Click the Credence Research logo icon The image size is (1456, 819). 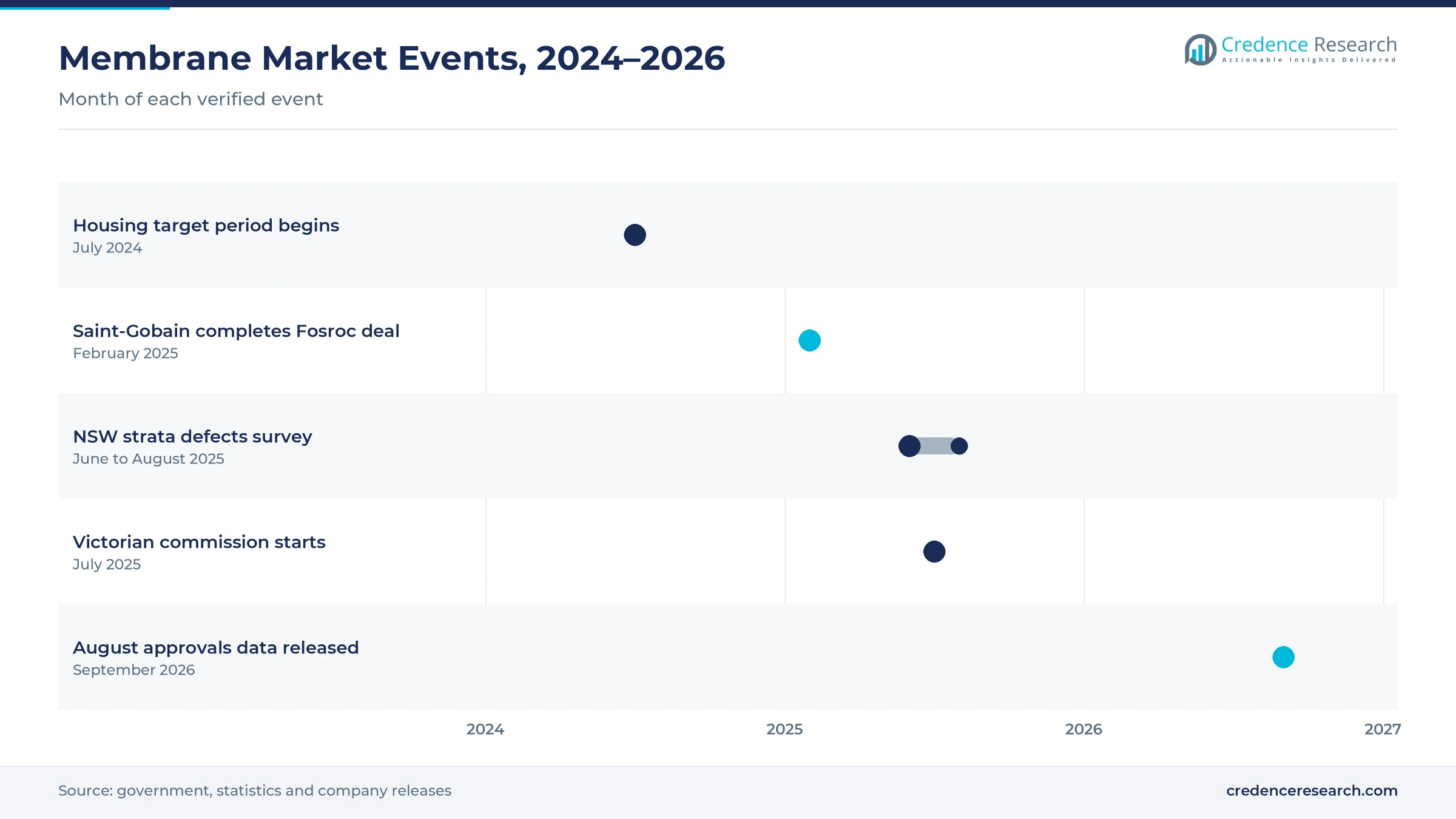1200,50
